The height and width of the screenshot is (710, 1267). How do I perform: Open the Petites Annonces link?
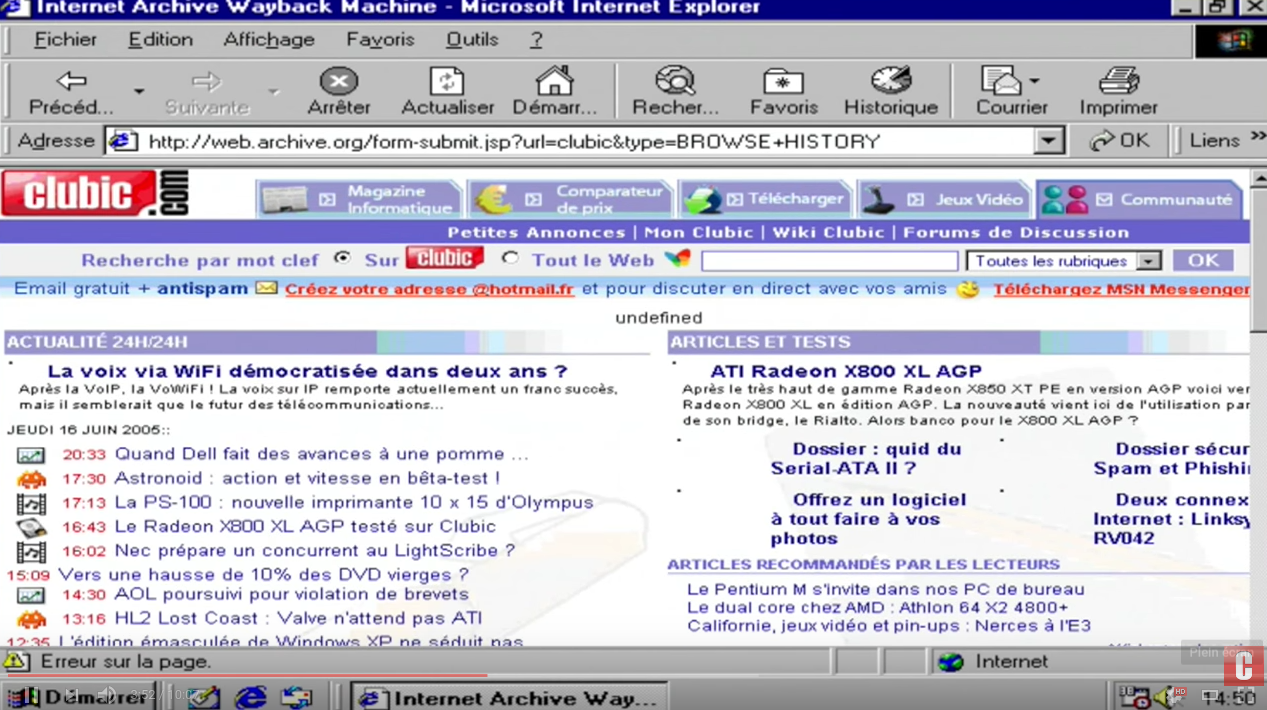[x=536, y=232]
